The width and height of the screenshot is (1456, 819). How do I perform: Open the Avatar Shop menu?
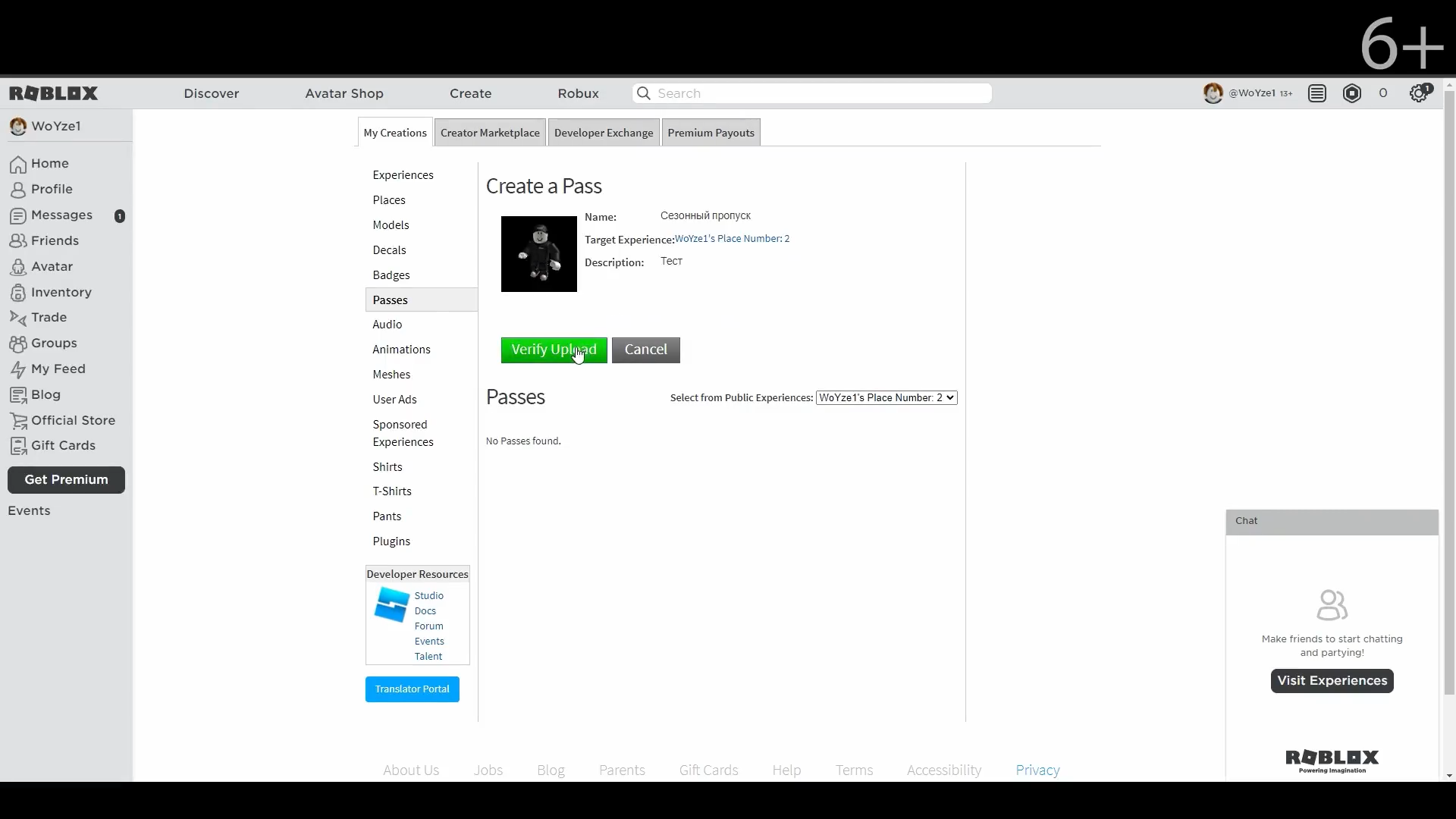tap(344, 93)
